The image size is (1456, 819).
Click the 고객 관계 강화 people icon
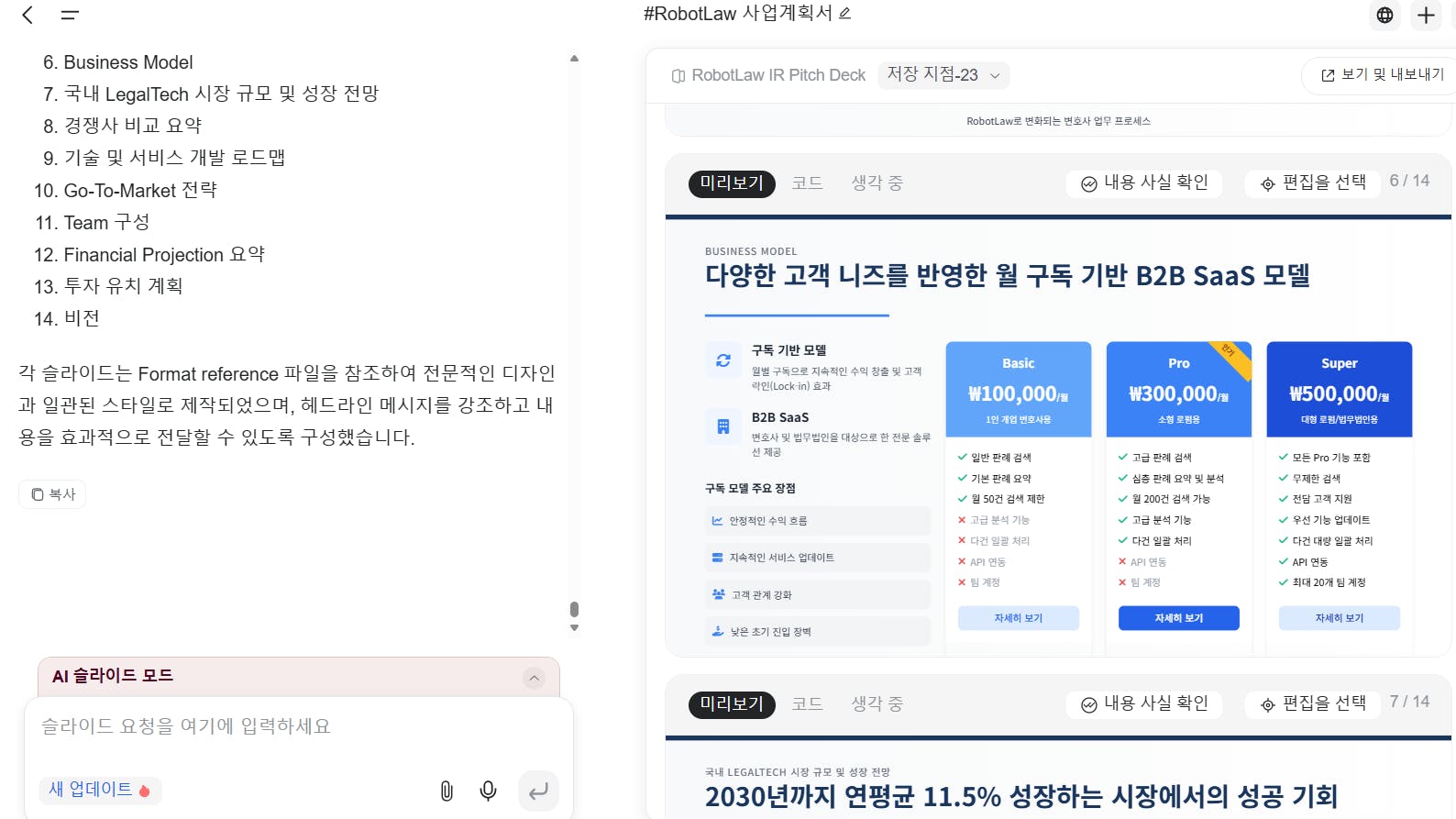click(x=719, y=594)
